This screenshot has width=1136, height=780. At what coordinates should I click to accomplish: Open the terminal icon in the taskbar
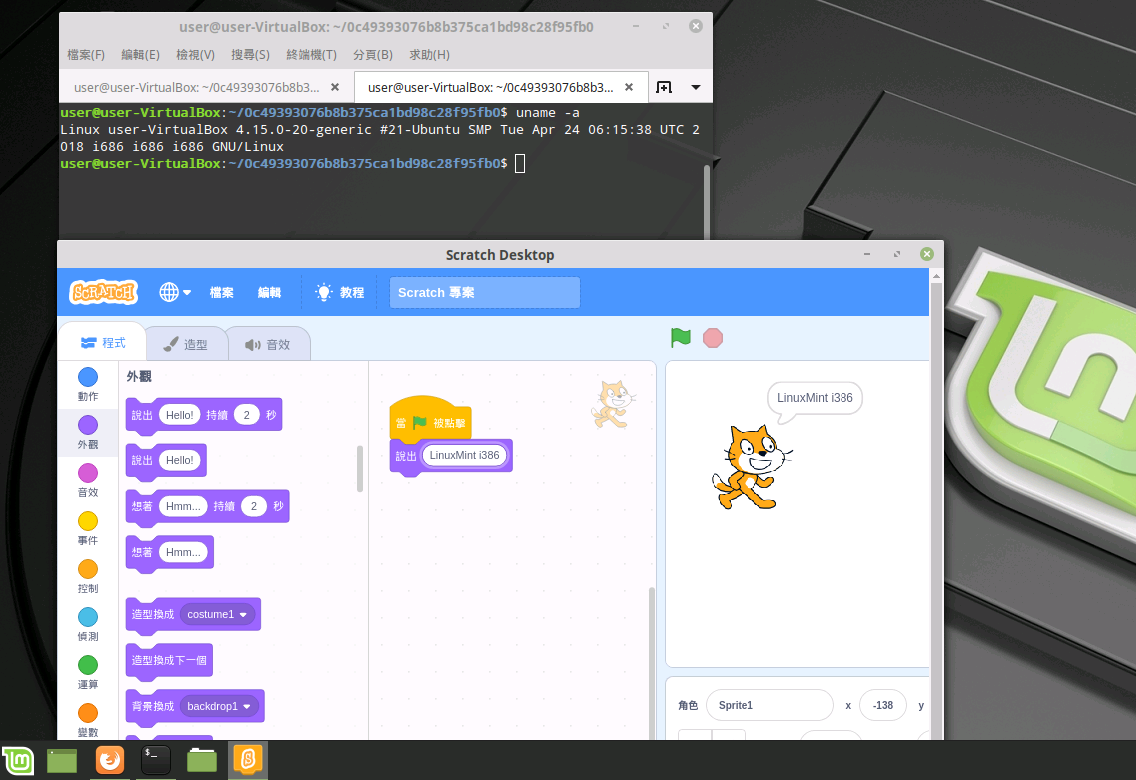pos(156,760)
